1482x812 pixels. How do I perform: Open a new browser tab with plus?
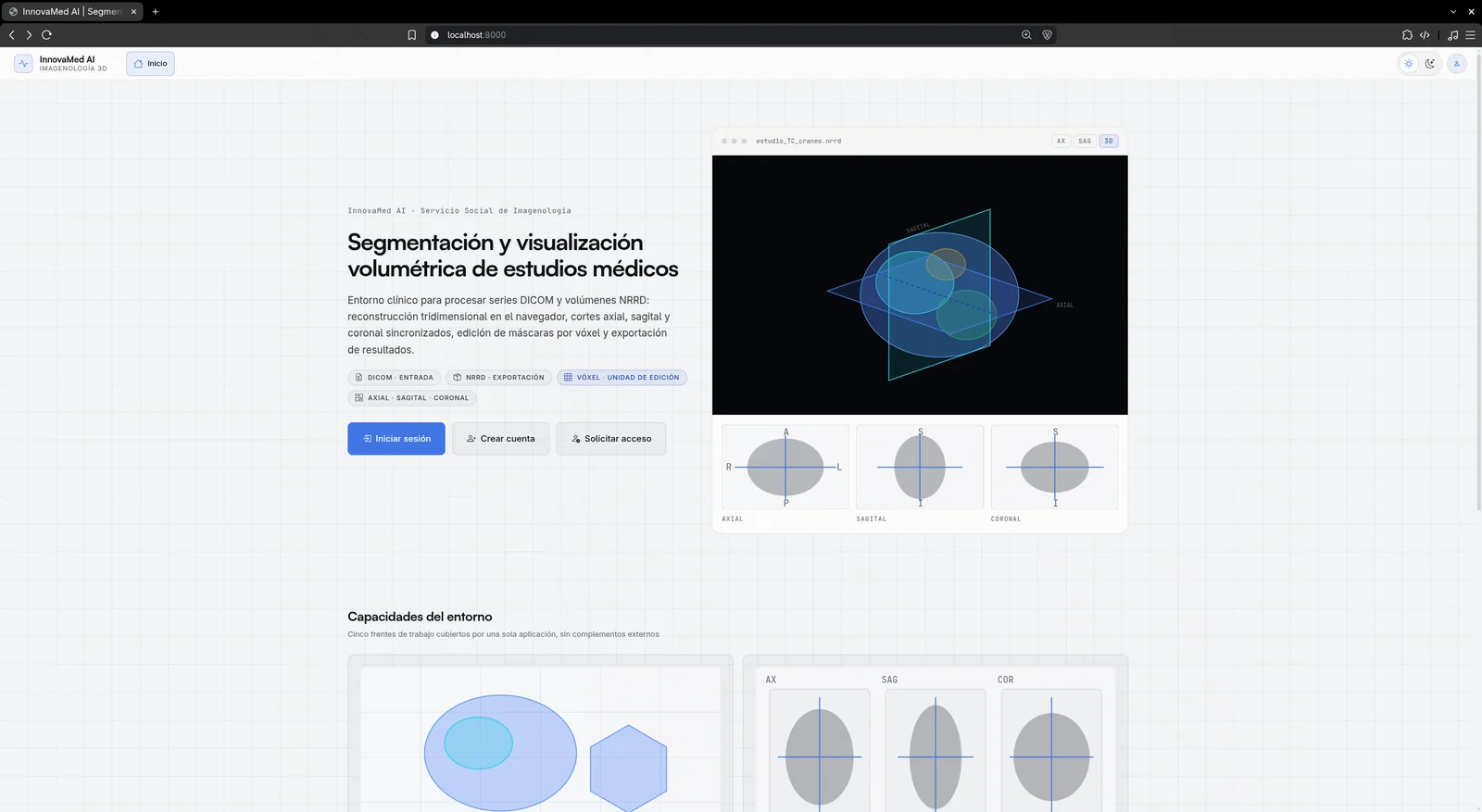pyautogui.click(x=155, y=12)
